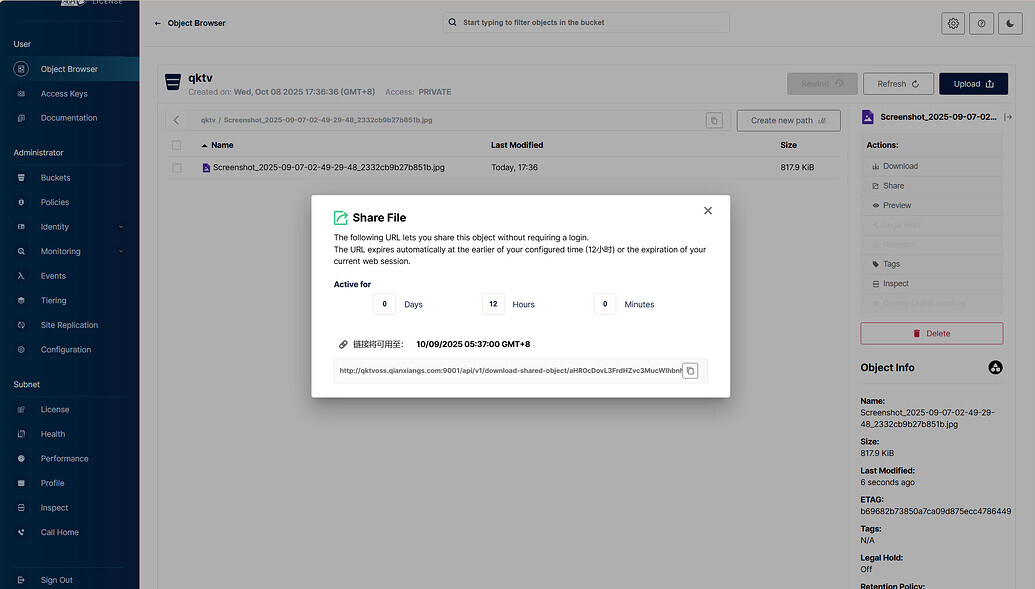This screenshot has width=1035, height=589.
Task: Open Access Keys in the sidebar
Action: tap(64, 94)
